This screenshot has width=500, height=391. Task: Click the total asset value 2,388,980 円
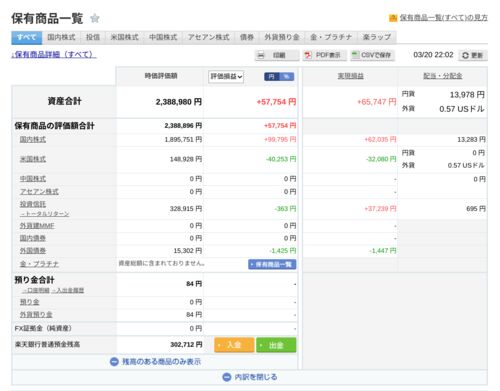(179, 102)
